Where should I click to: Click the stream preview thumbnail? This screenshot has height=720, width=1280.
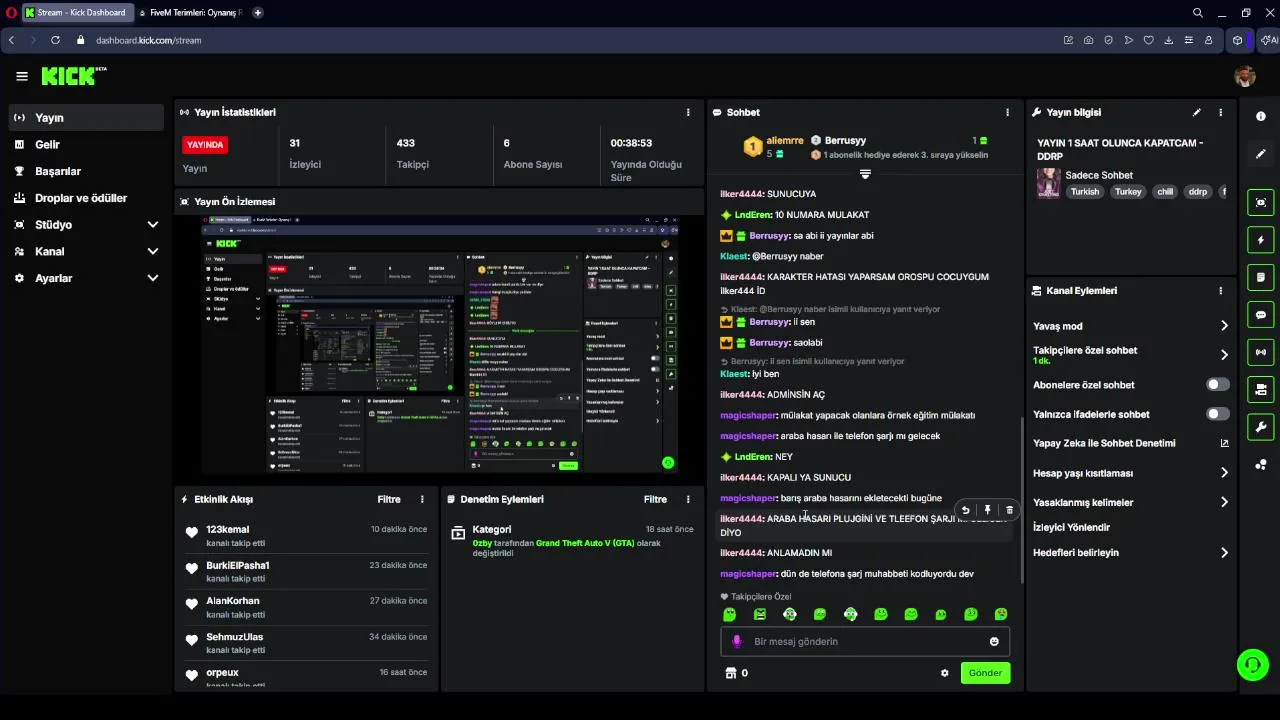440,344
